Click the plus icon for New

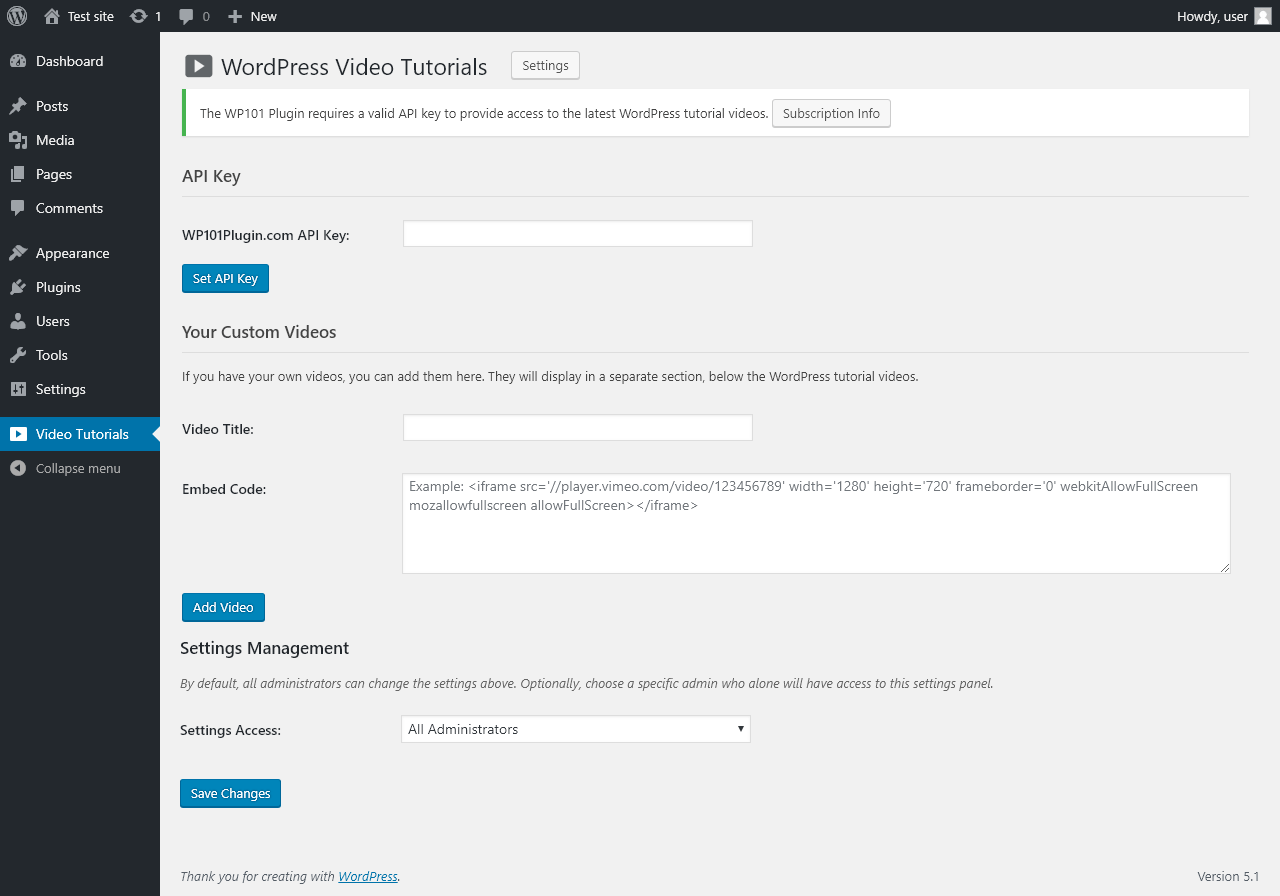click(x=235, y=16)
